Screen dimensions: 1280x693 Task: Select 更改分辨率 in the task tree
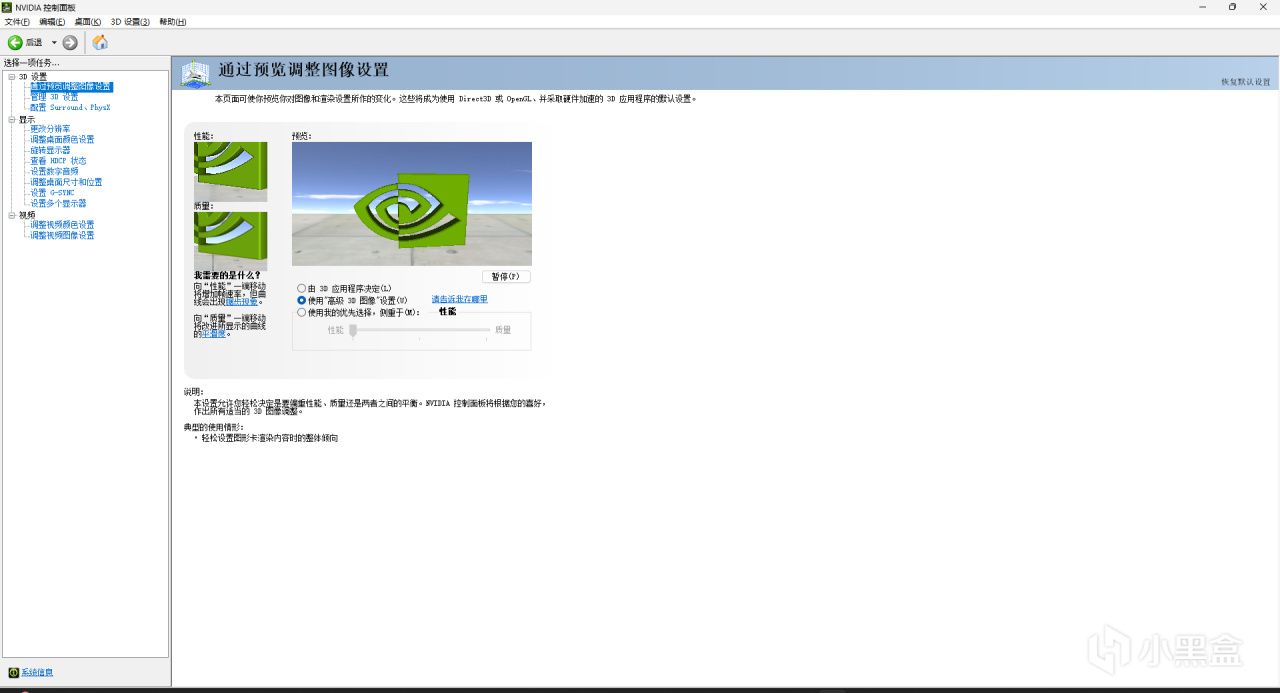(50, 129)
